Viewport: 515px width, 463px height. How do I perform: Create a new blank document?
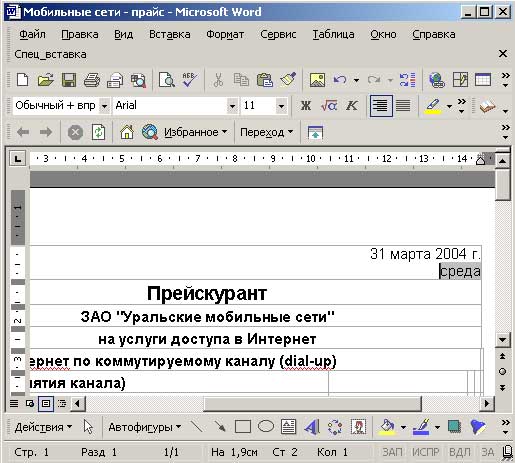22,80
